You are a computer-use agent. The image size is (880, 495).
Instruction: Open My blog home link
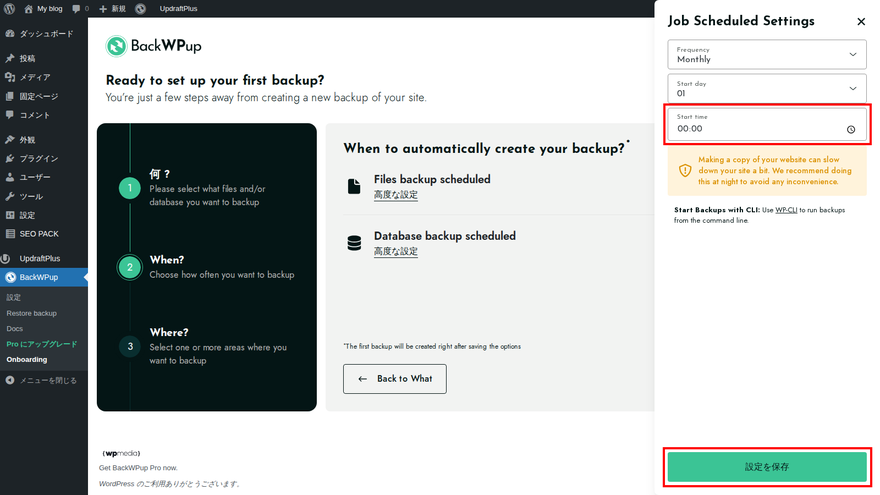coord(43,8)
